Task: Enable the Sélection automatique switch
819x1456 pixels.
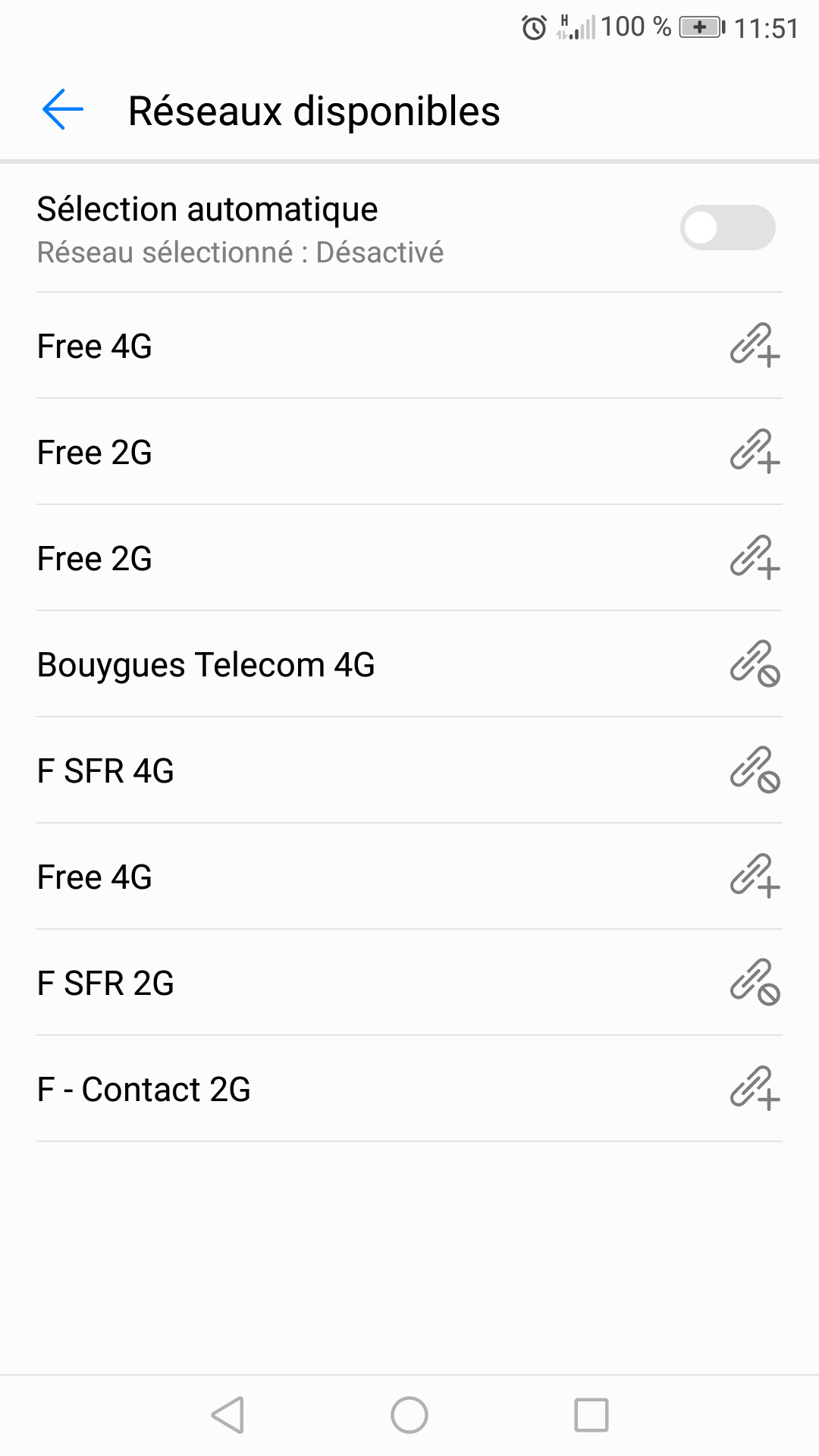Action: pyautogui.click(x=727, y=227)
